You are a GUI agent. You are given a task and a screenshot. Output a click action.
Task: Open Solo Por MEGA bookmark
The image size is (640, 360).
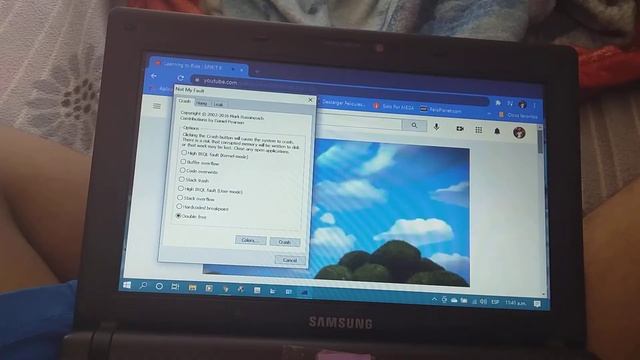(x=393, y=107)
